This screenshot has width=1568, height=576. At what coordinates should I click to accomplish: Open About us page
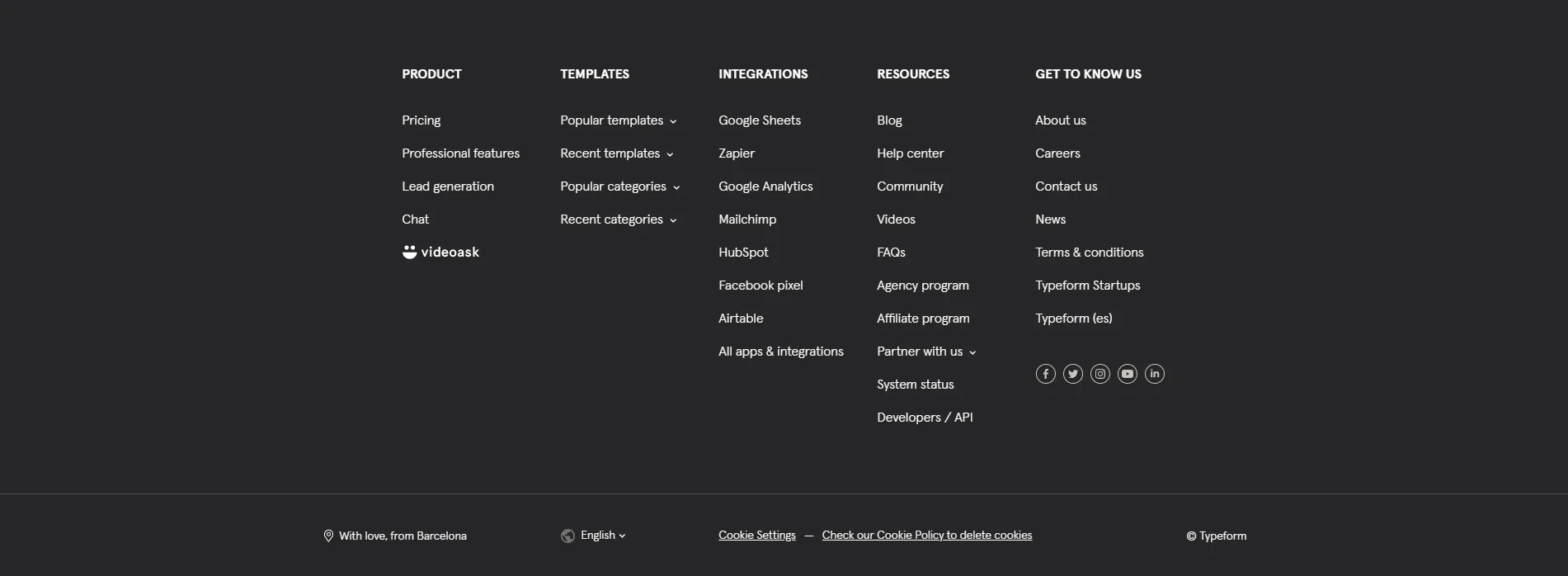[1061, 120]
